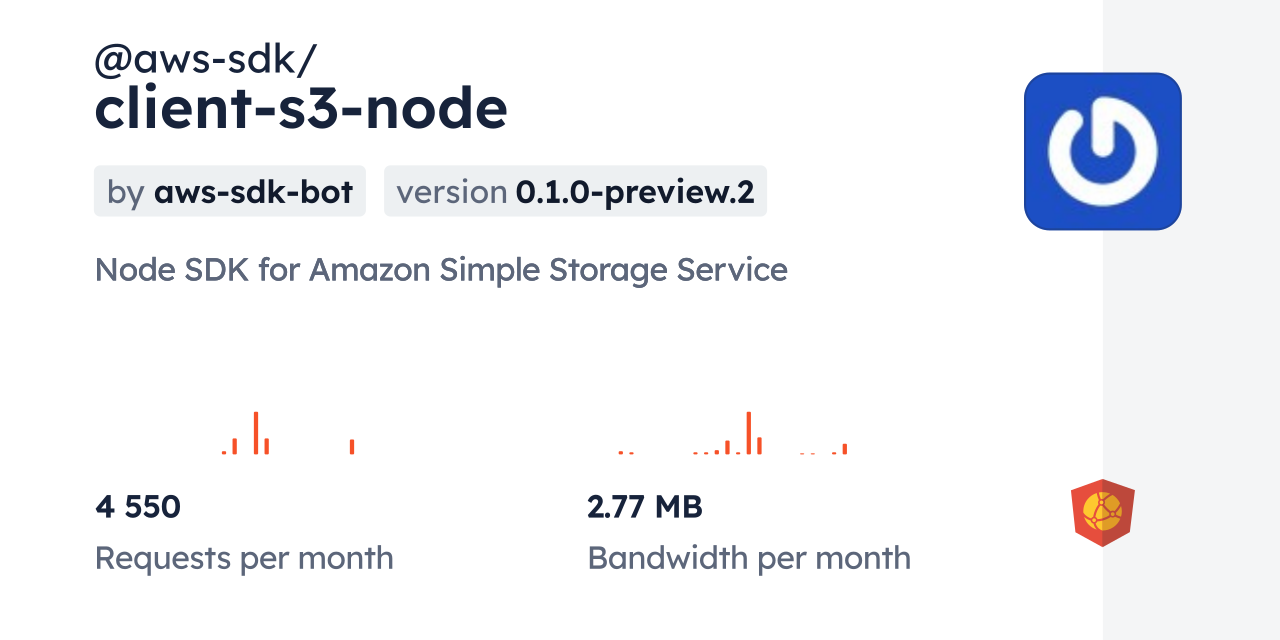Click the "Requests per month" label
The width and height of the screenshot is (1280, 640).
point(244,557)
